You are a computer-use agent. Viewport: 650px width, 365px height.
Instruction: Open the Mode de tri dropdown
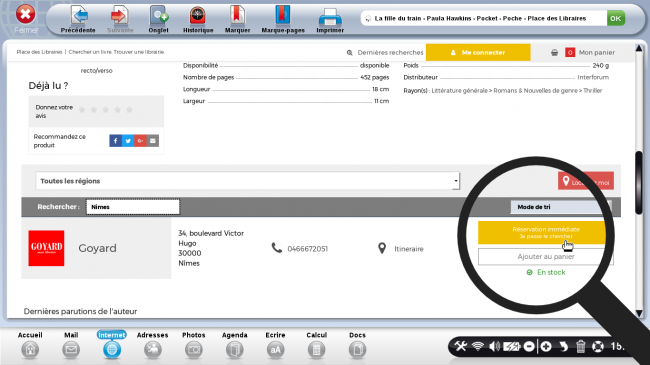(560, 207)
